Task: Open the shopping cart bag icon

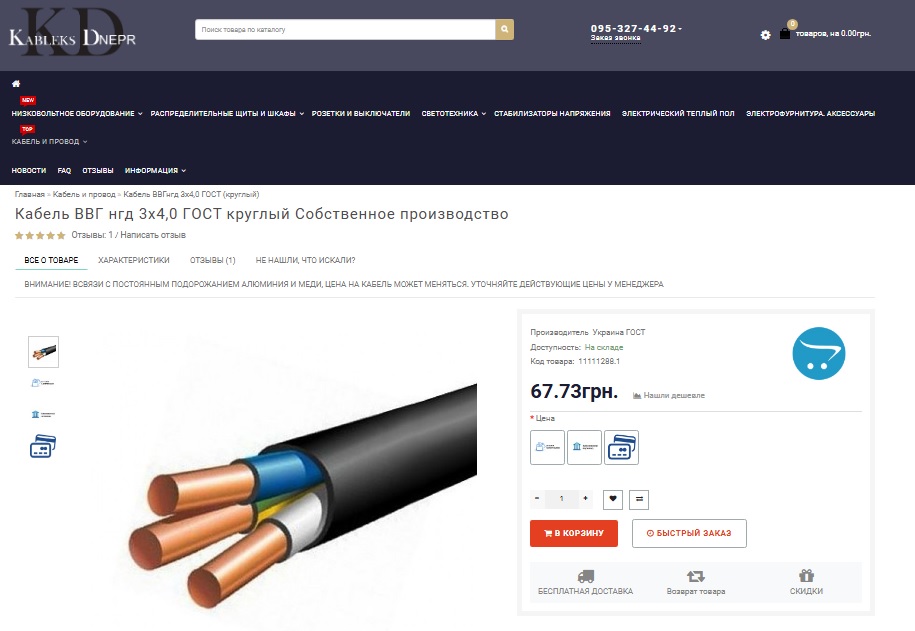Action: point(785,33)
